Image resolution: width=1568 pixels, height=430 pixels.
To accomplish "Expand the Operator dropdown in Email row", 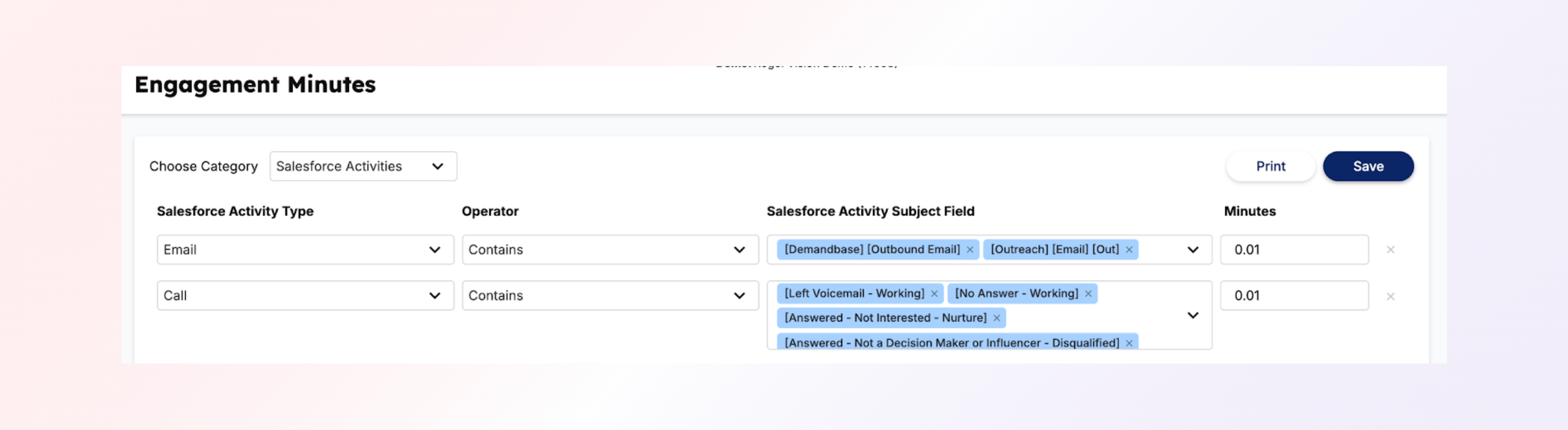I will (610, 250).
